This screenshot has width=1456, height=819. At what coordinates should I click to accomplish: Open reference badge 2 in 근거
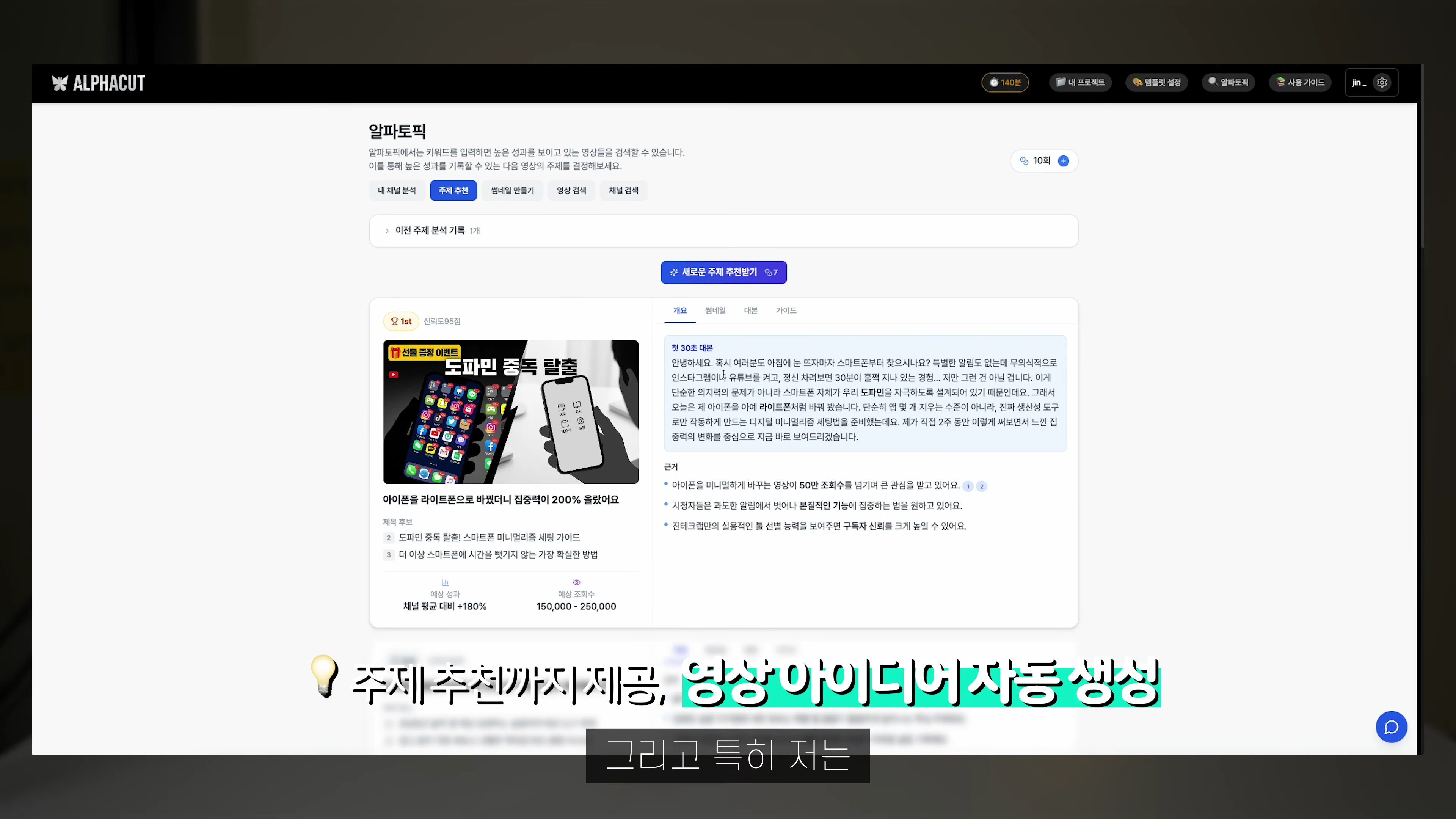[982, 486]
